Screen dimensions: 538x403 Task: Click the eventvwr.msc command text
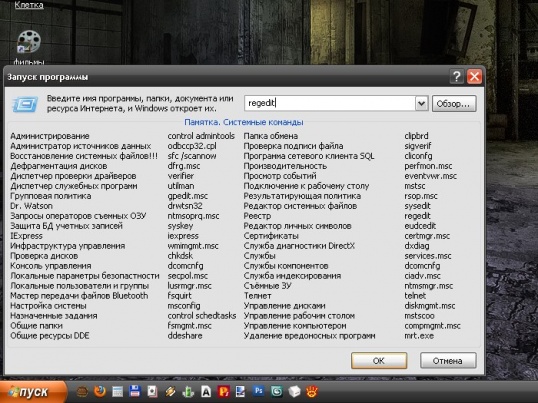(x=431, y=176)
